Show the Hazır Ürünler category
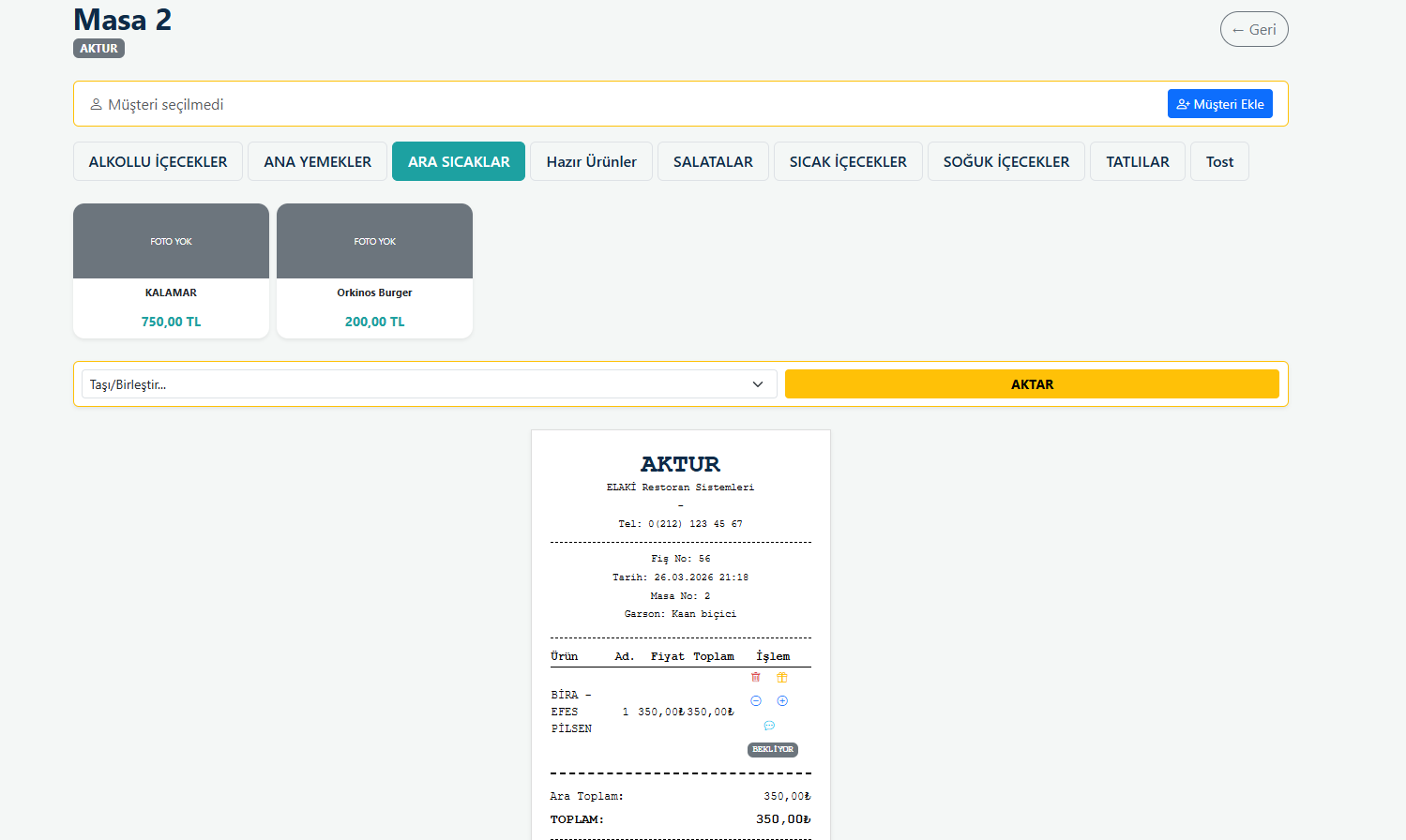 591,161
